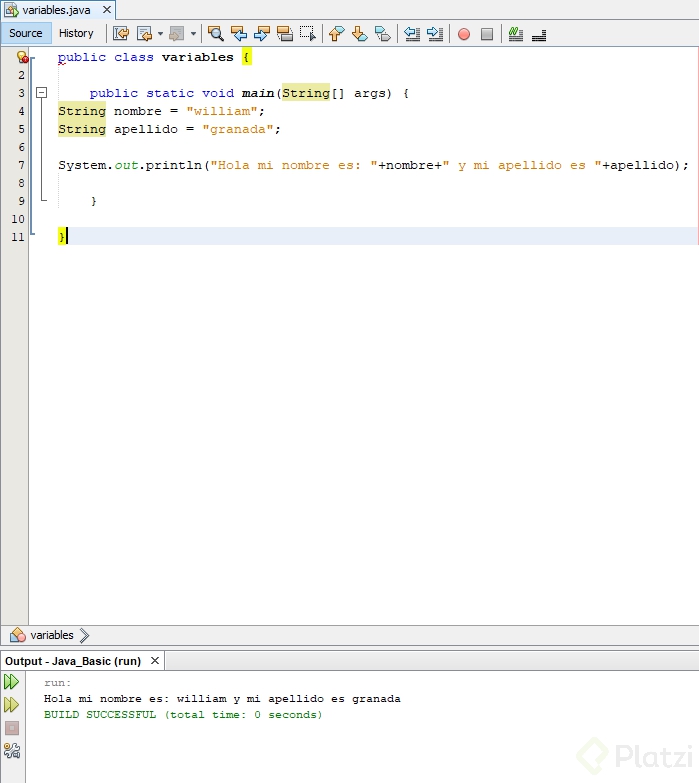This screenshot has width=699, height=783.
Task: Switch to the Source view tab
Action: click(x=25, y=33)
